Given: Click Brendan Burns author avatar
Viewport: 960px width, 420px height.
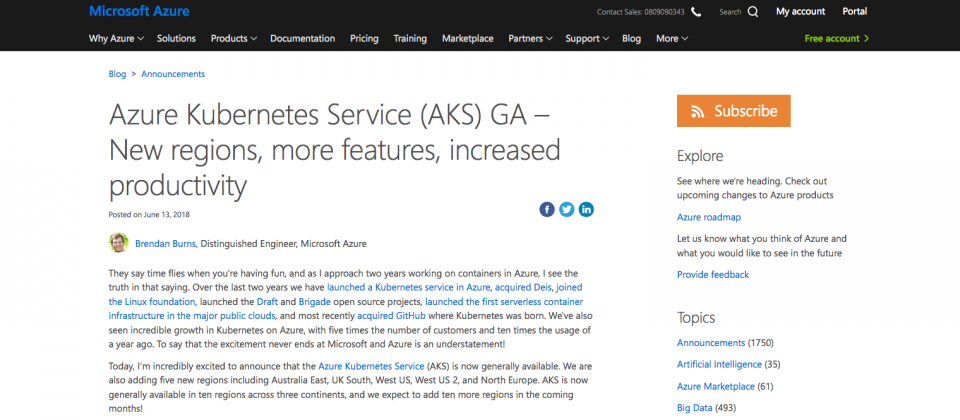Looking at the screenshot, I should pos(118,242).
